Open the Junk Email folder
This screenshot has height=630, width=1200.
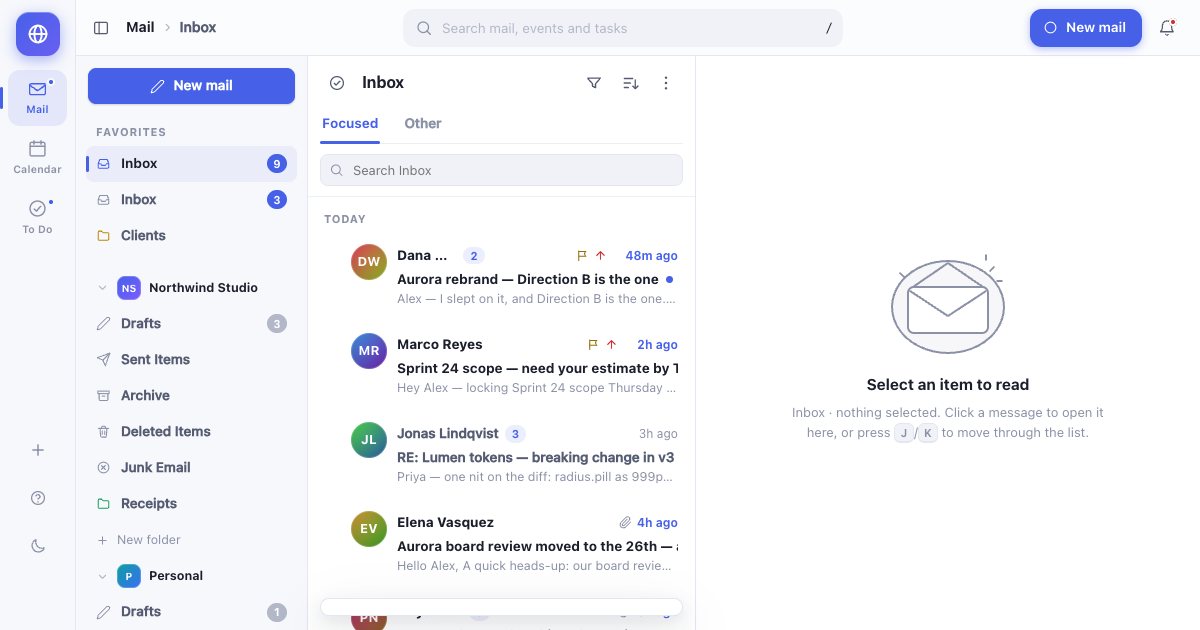pyautogui.click(x=191, y=468)
